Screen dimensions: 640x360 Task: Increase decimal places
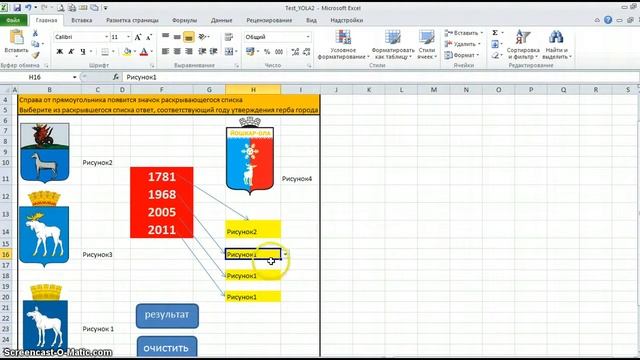[295, 52]
